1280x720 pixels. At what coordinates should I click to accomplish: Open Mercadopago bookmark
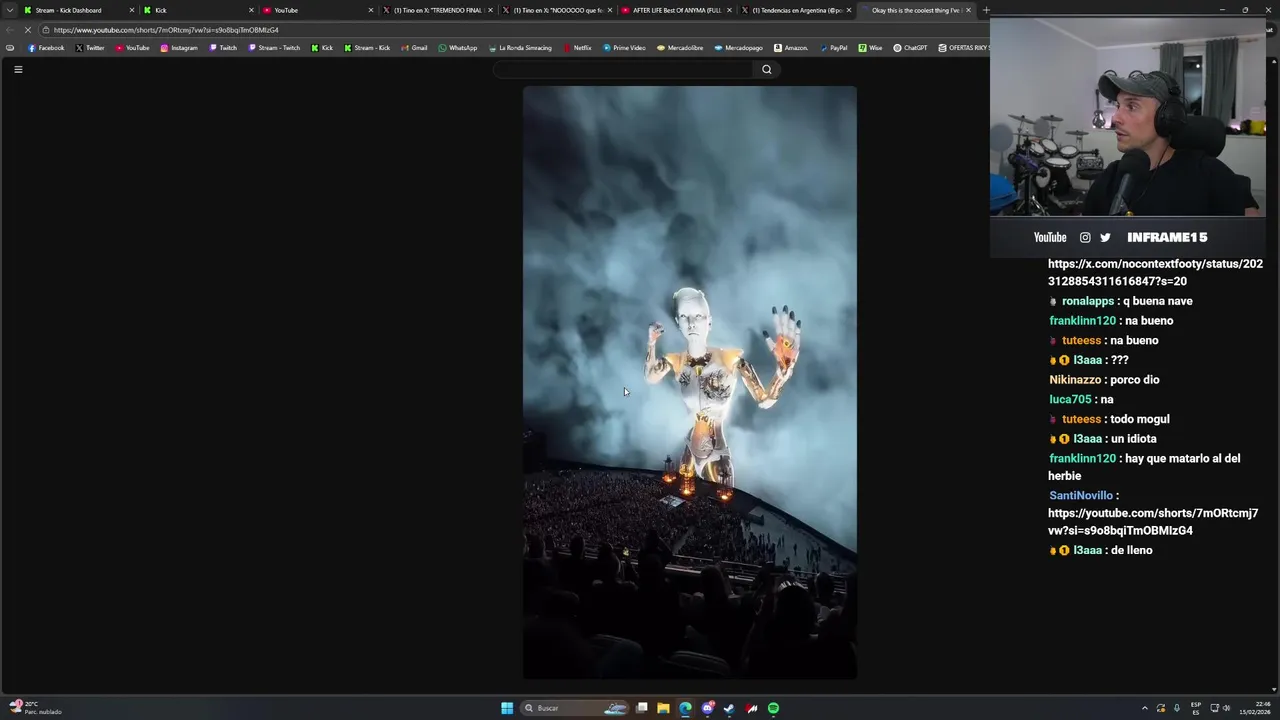(x=738, y=48)
